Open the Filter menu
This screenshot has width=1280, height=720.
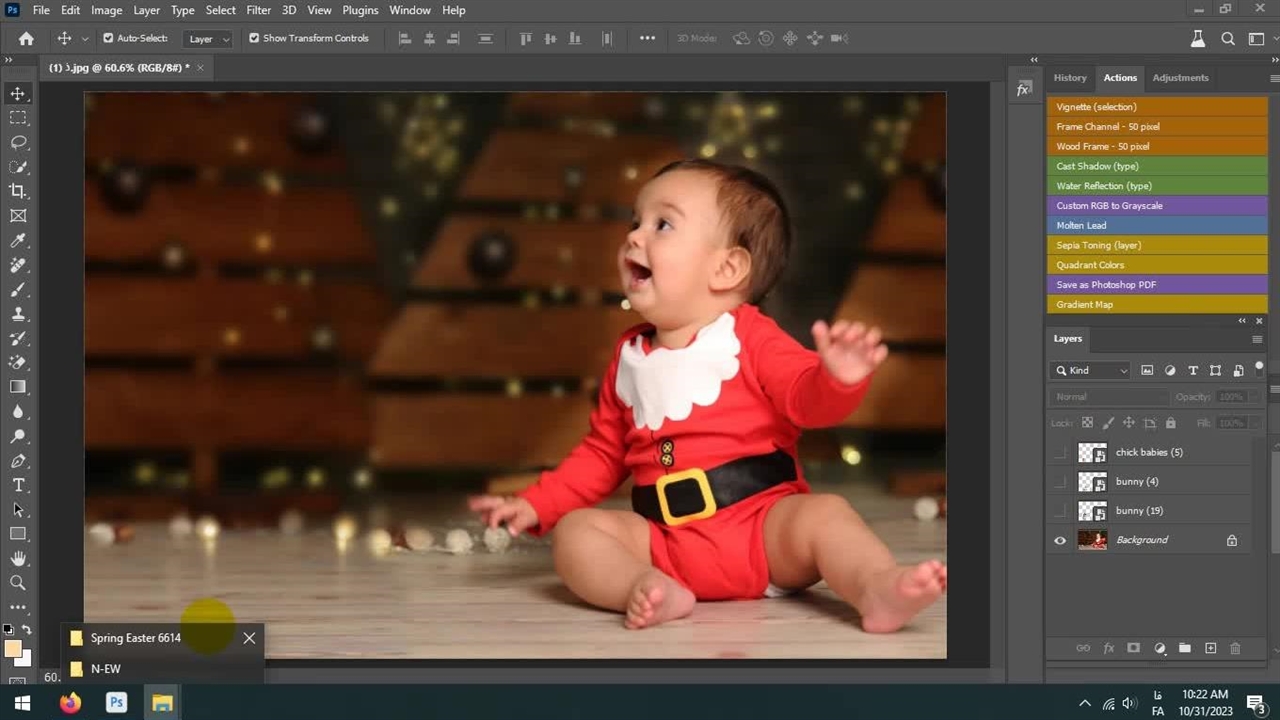click(258, 10)
